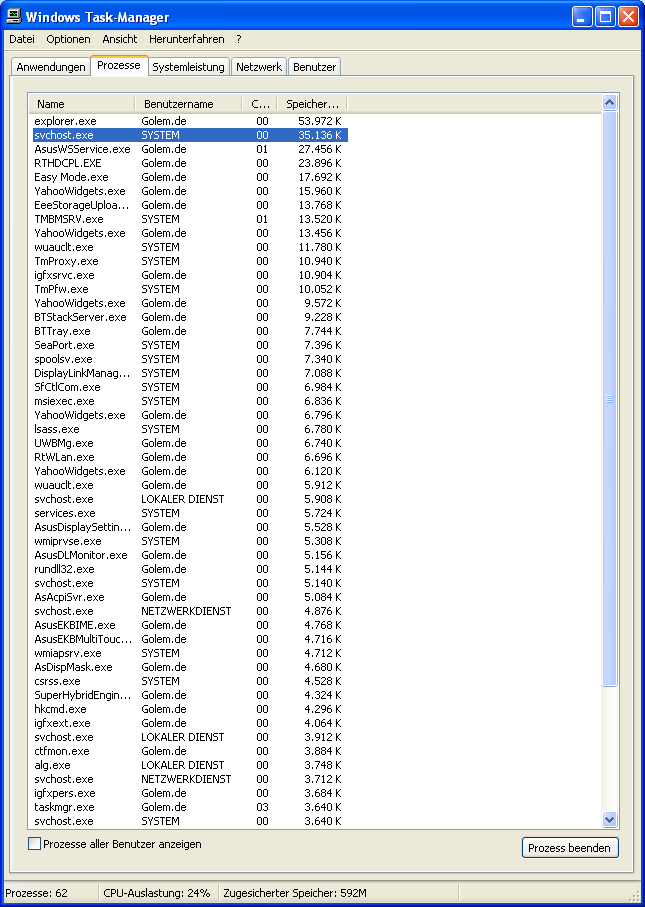Sort by the Benutzername column header
This screenshot has height=907, width=645.
(x=188, y=104)
